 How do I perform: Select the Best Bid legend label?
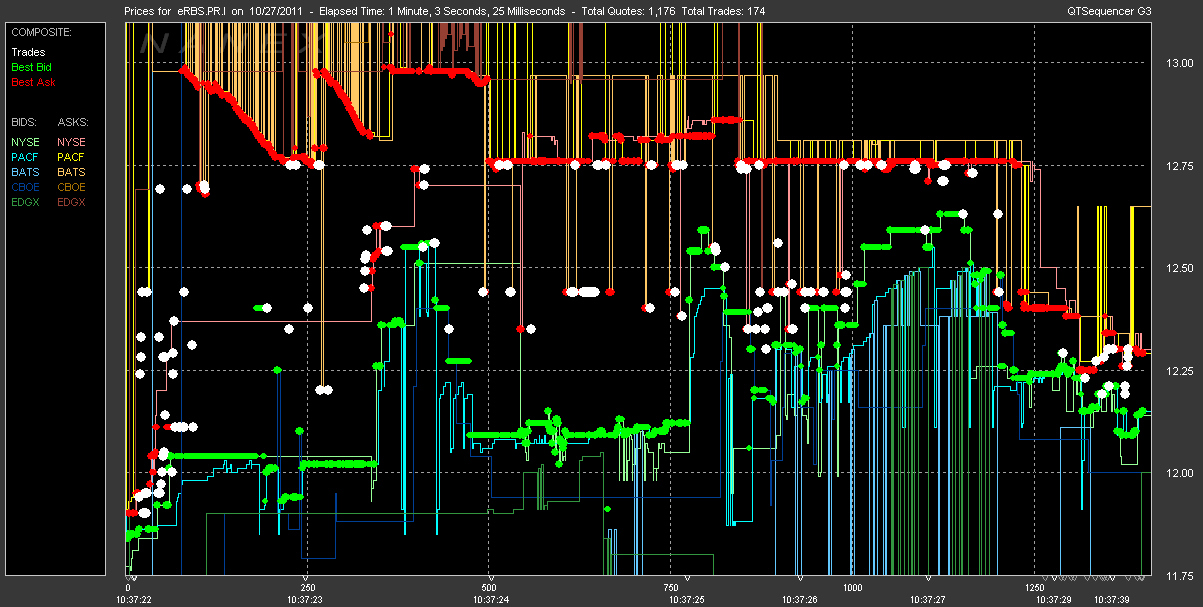coord(31,67)
